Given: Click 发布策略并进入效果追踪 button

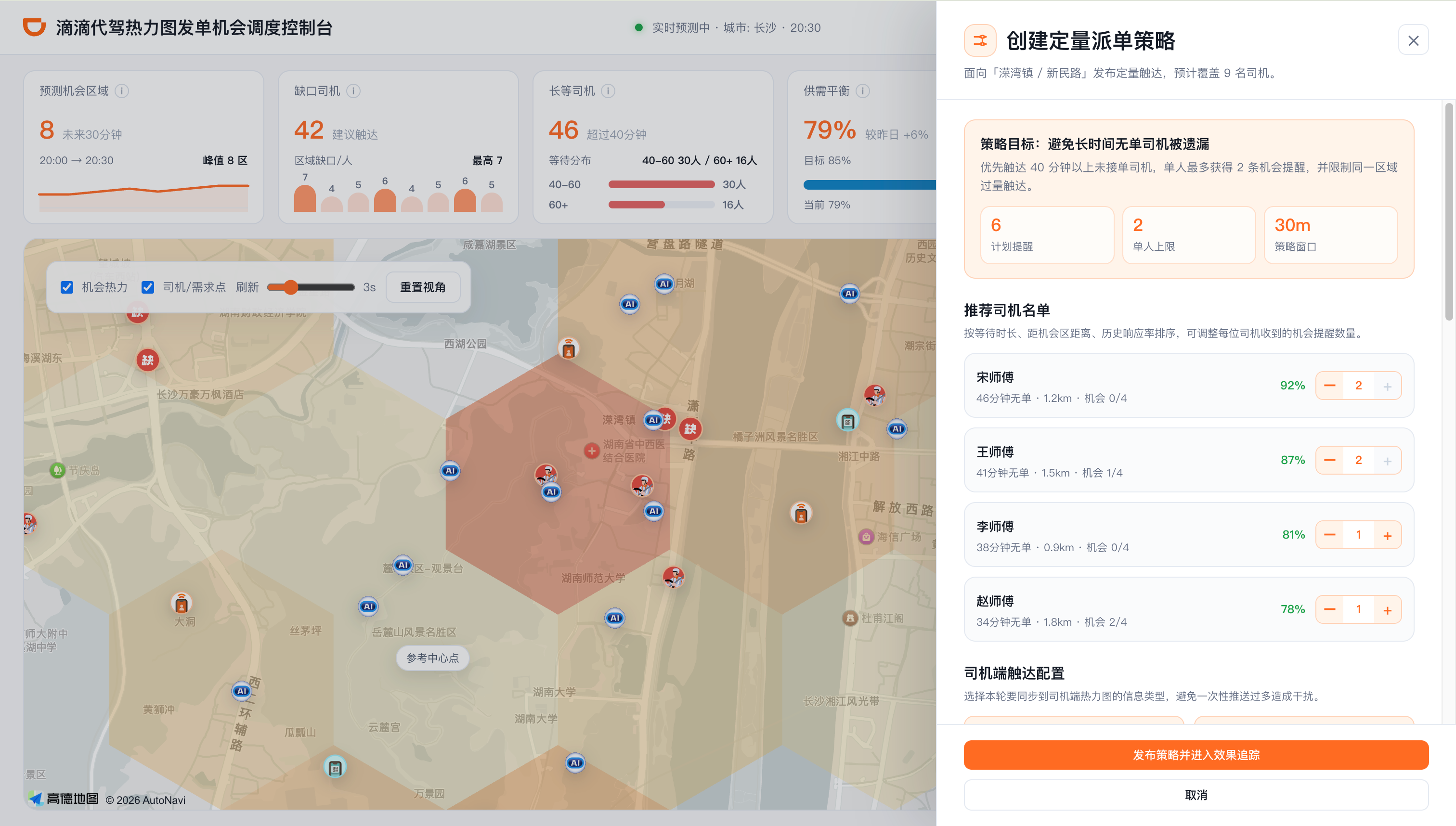Looking at the screenshot, I should click(x=1196, y=755).
